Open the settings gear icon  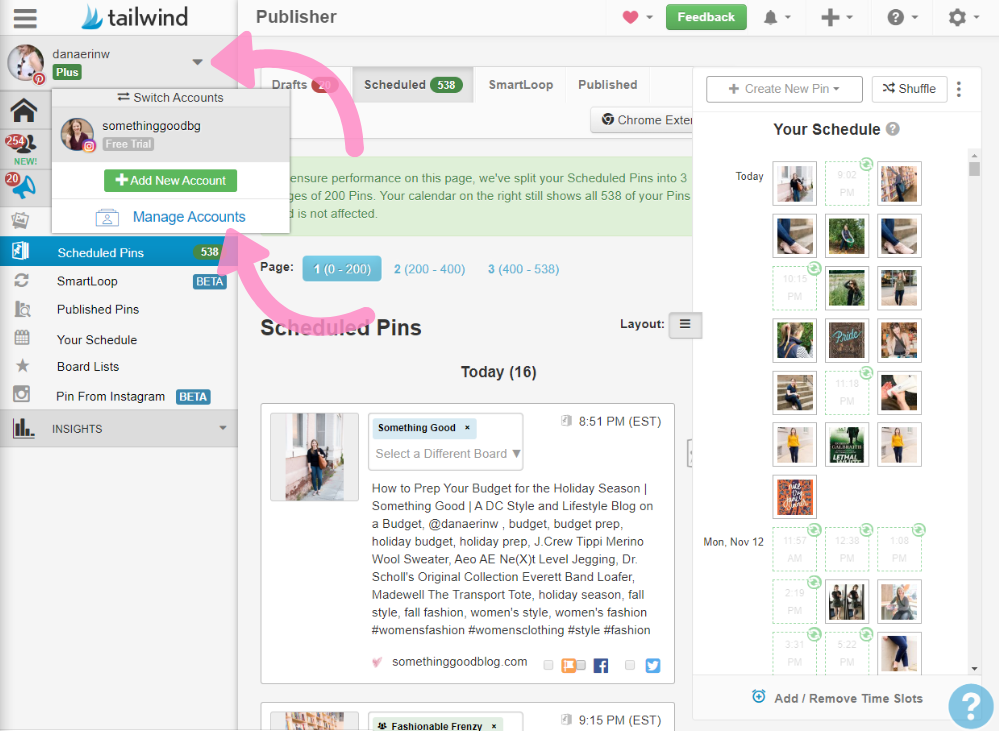(x=957, y=17)
